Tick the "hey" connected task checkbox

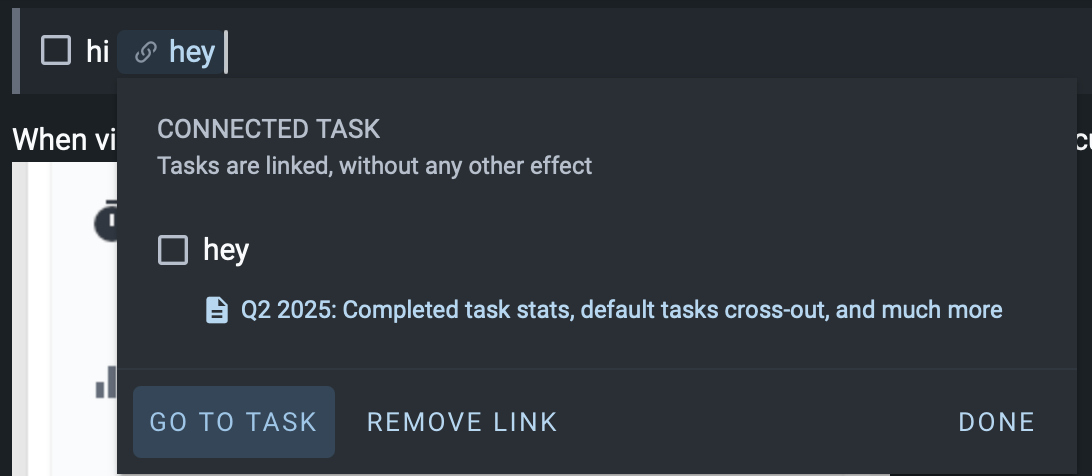pyautogui.click(x=173, y=249)
